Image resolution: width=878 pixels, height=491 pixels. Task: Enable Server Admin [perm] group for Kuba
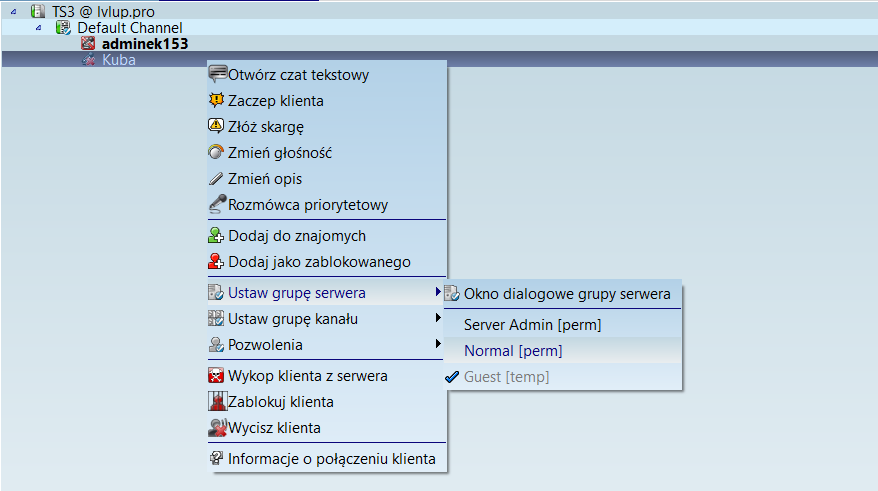[x=532, y=325]
